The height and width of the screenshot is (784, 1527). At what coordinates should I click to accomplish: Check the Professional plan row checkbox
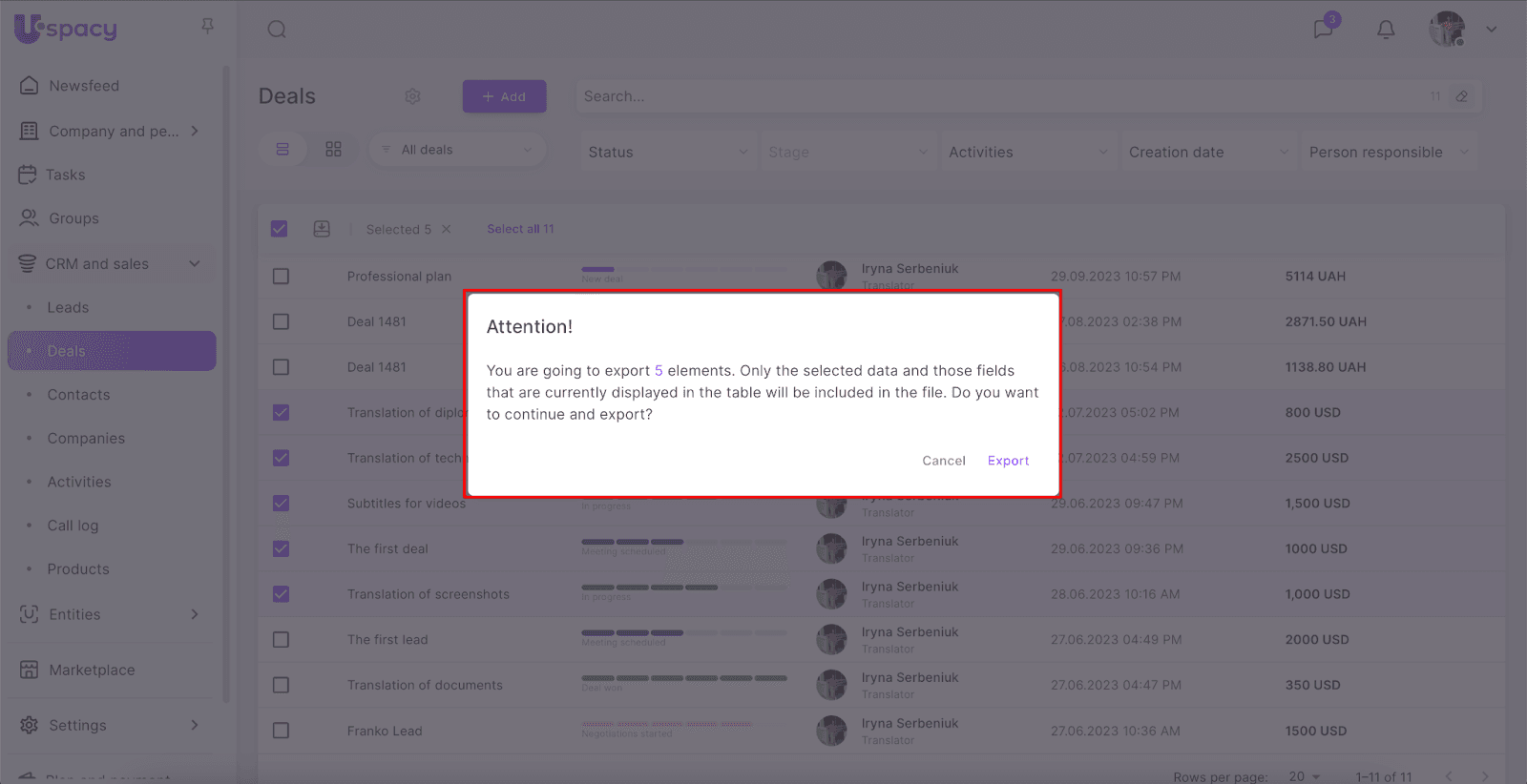coord(281,277)
